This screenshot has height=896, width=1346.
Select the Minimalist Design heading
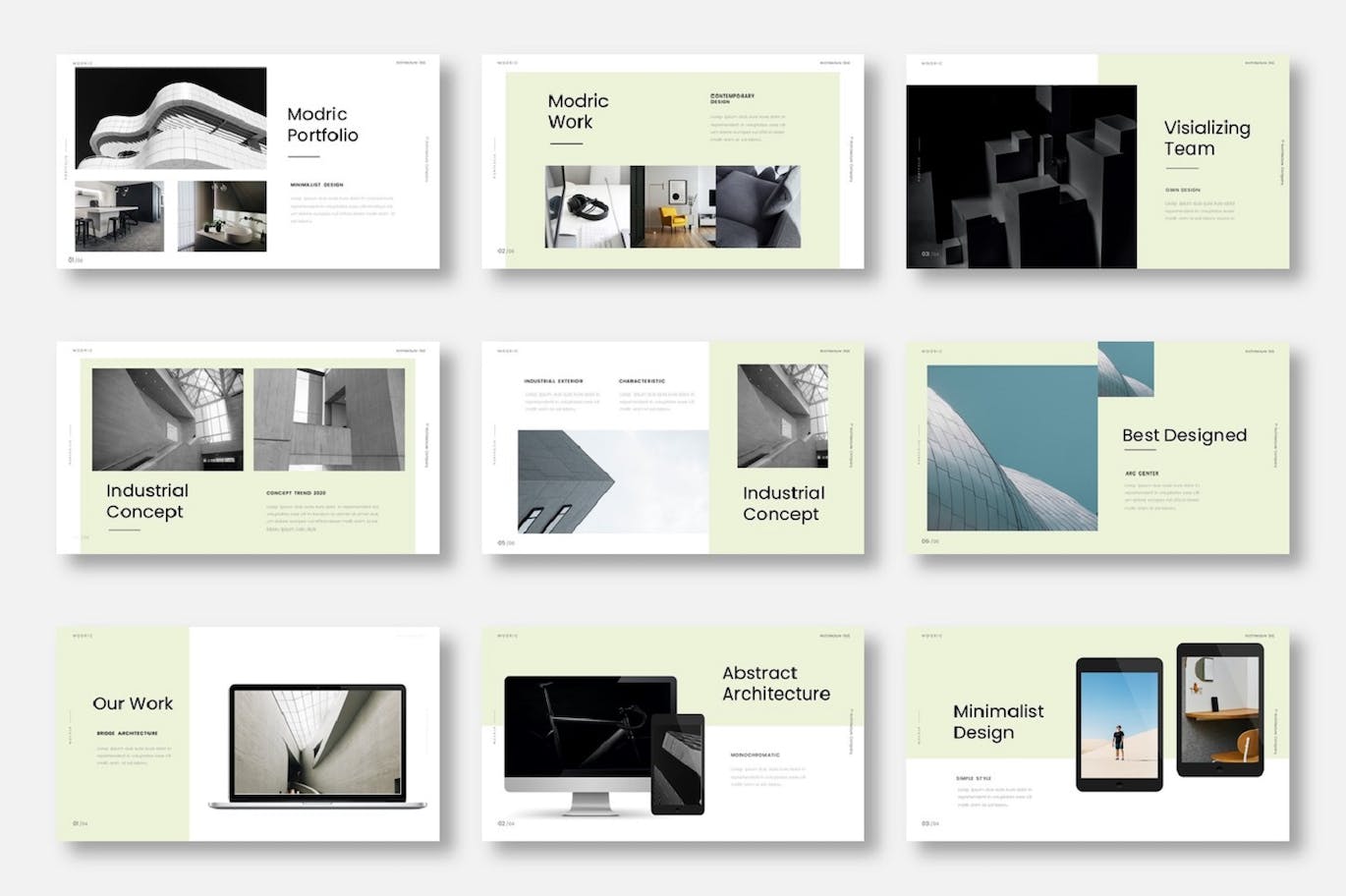coord(997,722)
